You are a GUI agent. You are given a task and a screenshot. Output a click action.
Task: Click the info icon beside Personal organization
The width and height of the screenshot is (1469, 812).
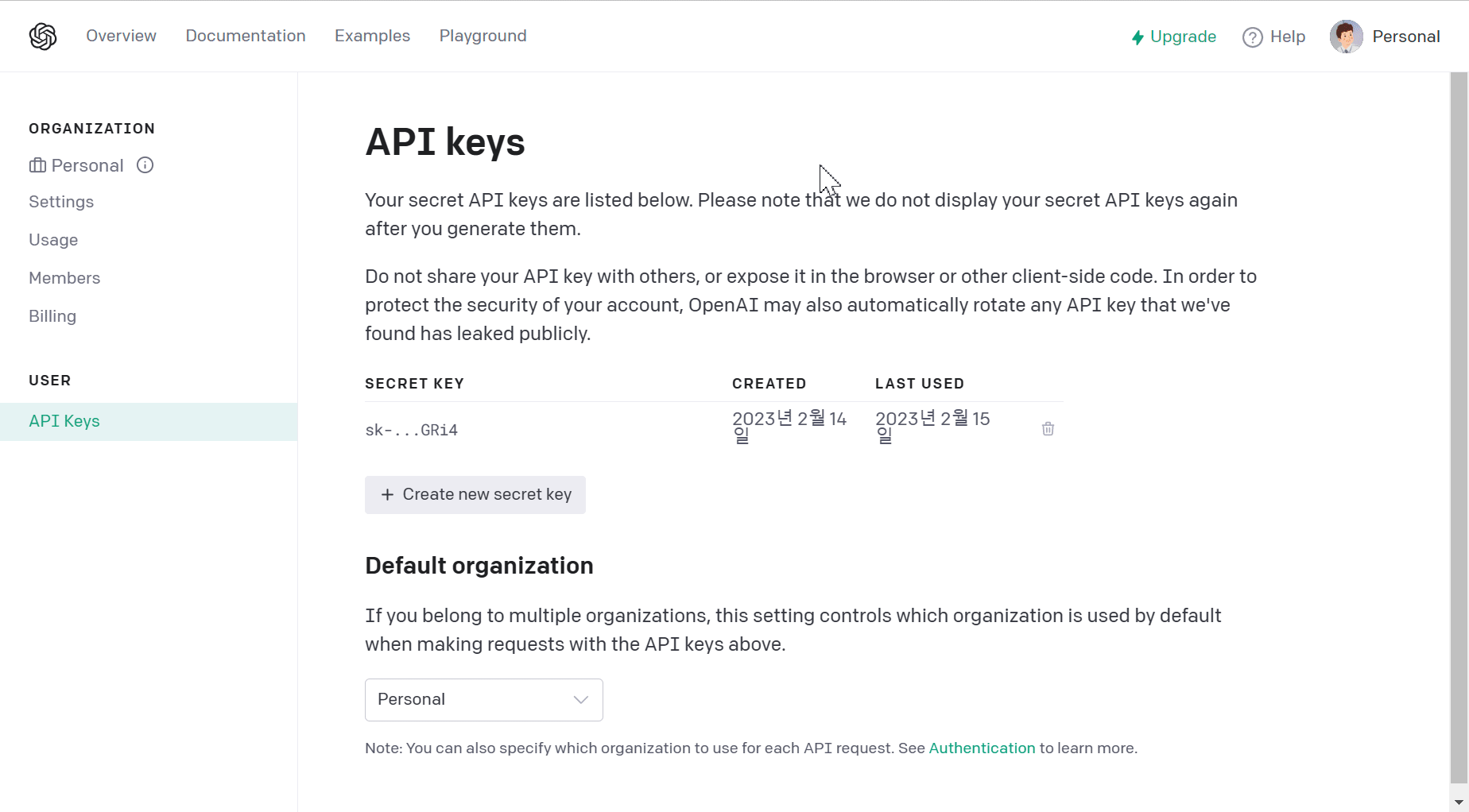[145, 165]
